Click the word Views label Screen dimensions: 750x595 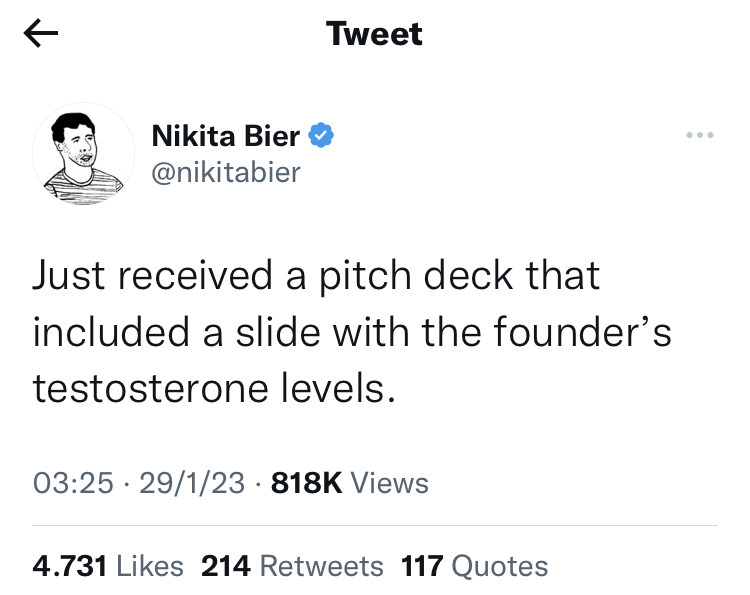390,483
